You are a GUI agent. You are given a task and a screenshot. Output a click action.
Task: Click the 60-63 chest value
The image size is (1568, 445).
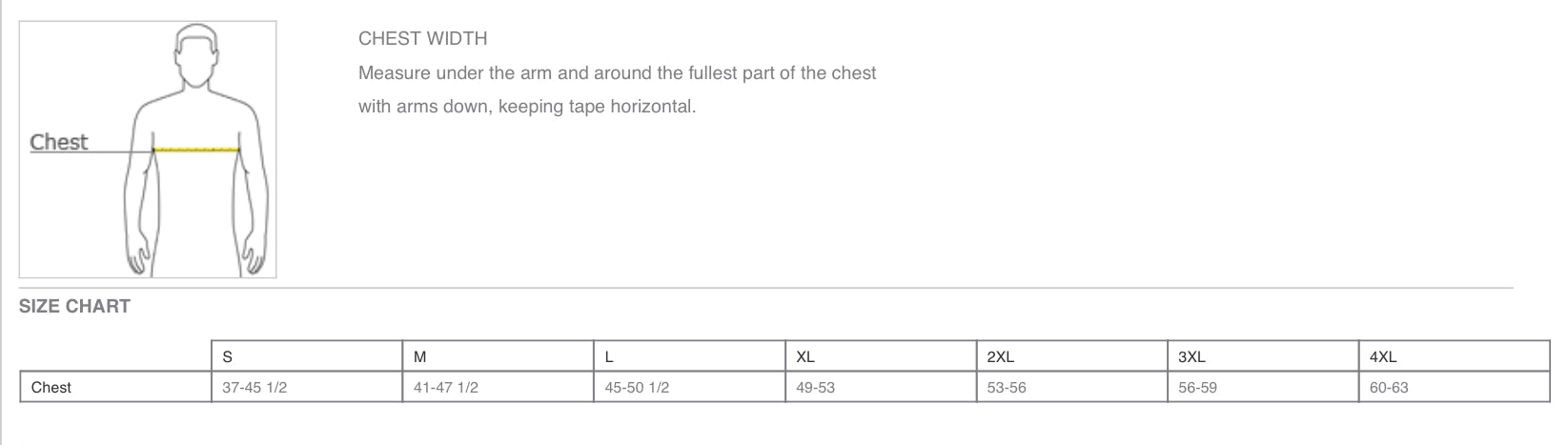(1389, 388)
